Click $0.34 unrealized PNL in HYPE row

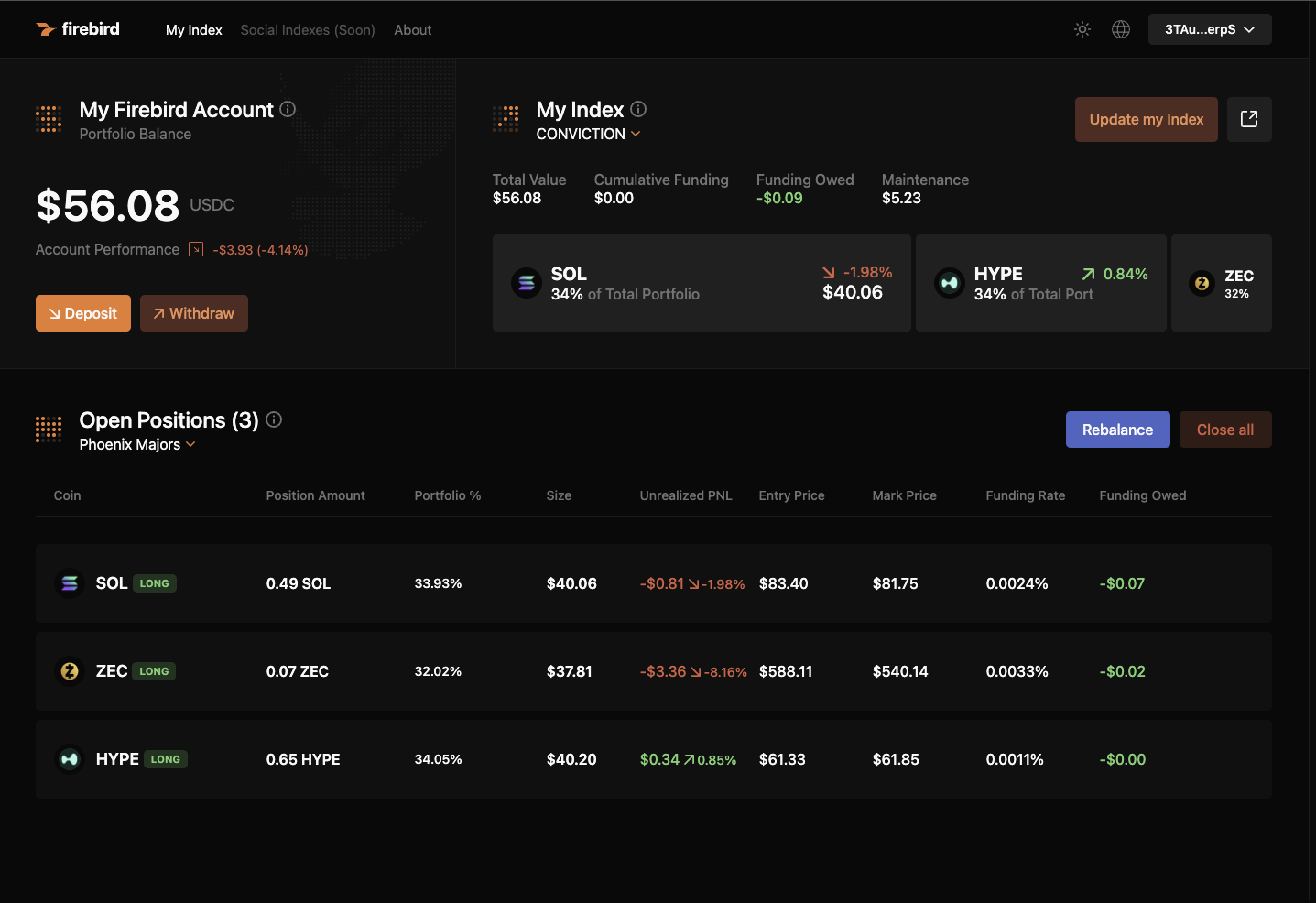[x=659, y=759]
